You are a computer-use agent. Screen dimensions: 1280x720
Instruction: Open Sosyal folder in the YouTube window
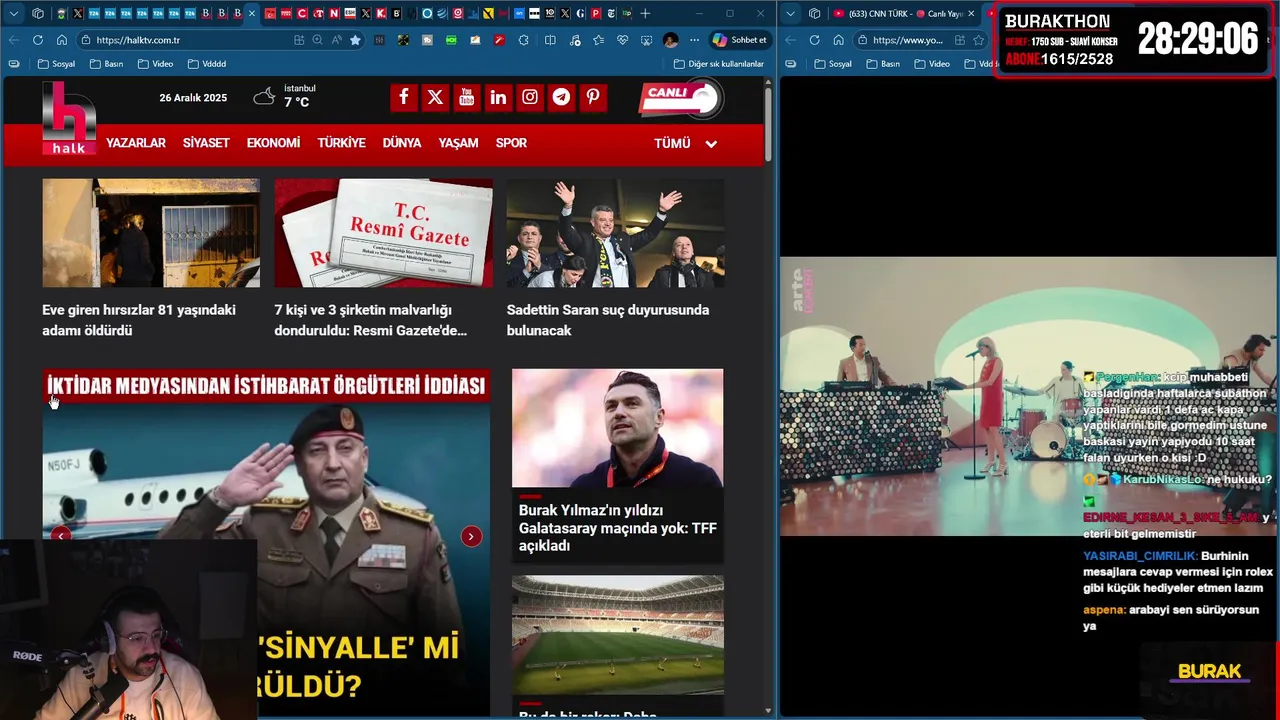tap(833, 64)
